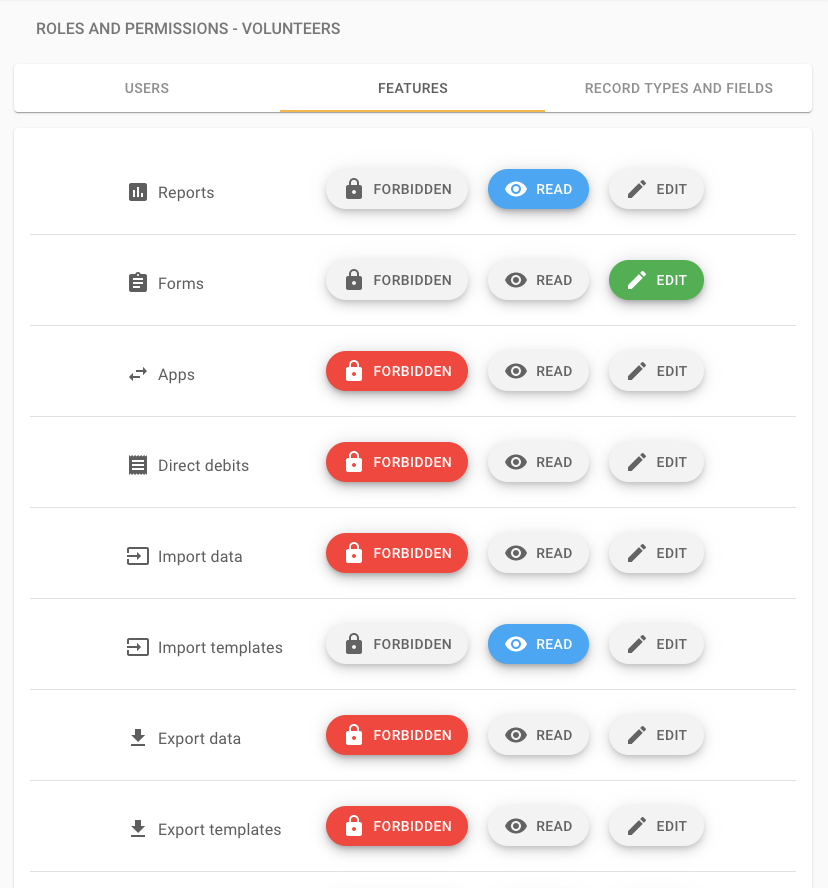Screen dimensions: 828x888
Task: Change Import templates permission to FORBIDDEN
Action: point(396,644)
